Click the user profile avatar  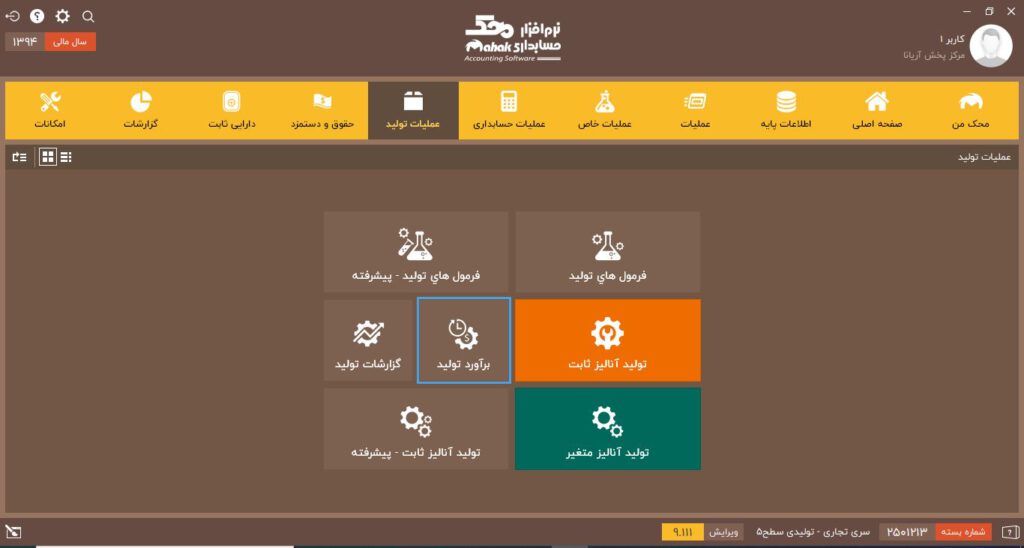(x=991, y=46)
